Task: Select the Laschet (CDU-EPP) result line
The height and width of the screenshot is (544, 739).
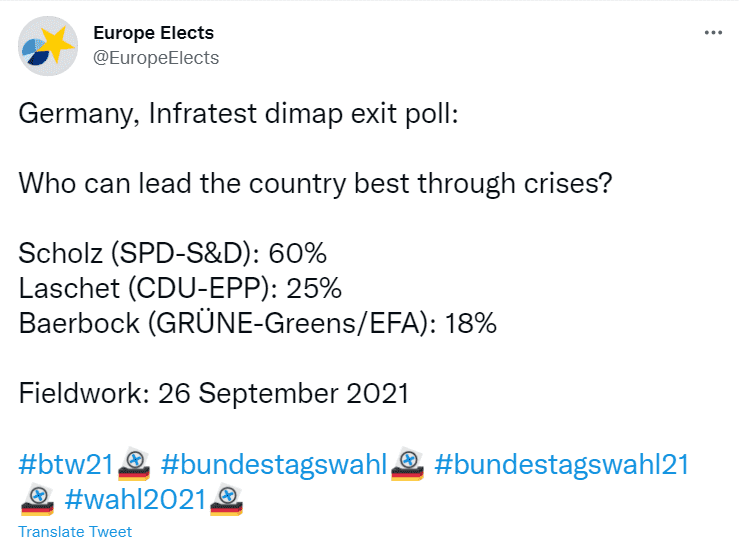Action: tap(180, 288)
